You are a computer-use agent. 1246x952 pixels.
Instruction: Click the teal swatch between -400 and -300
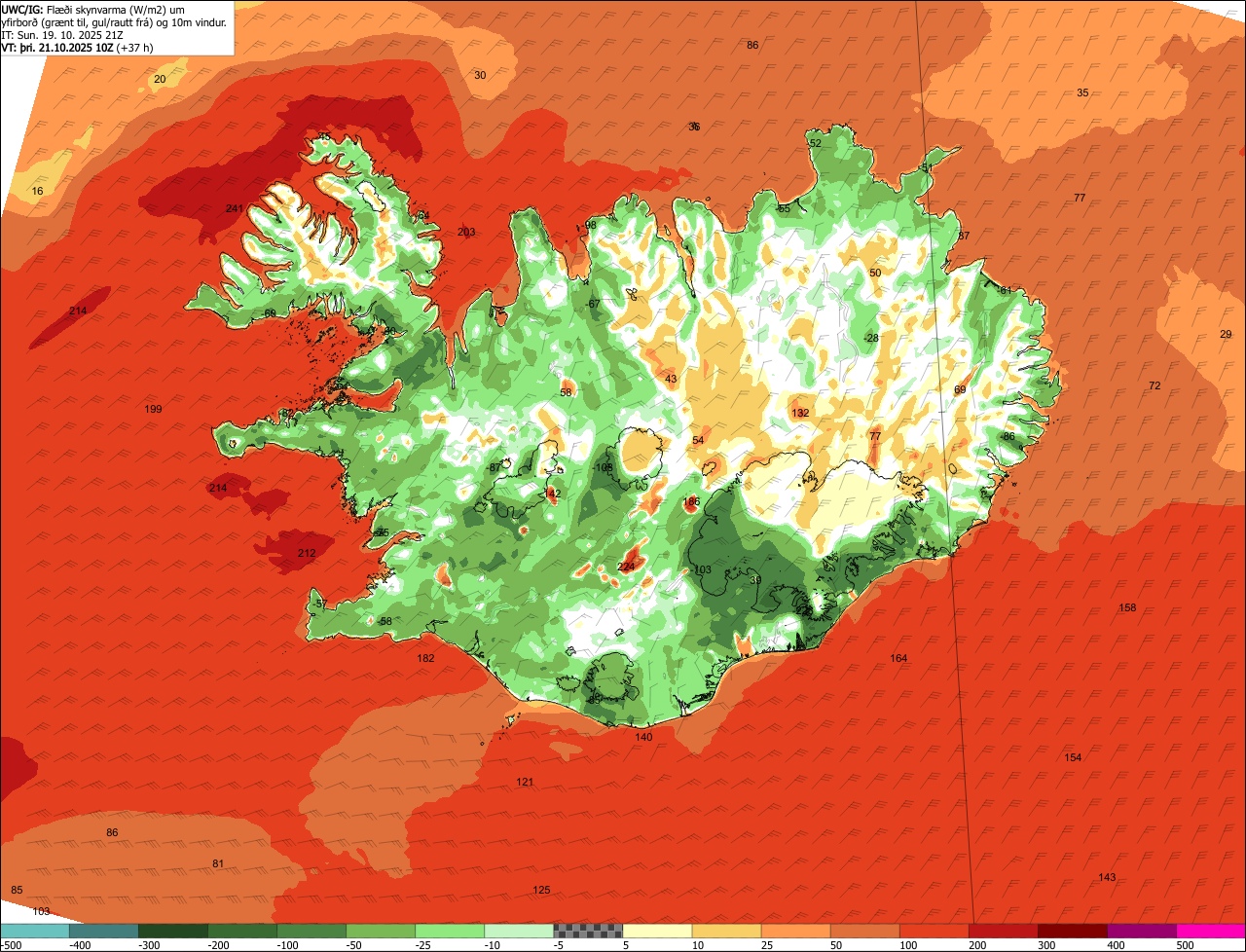point(103,931)
